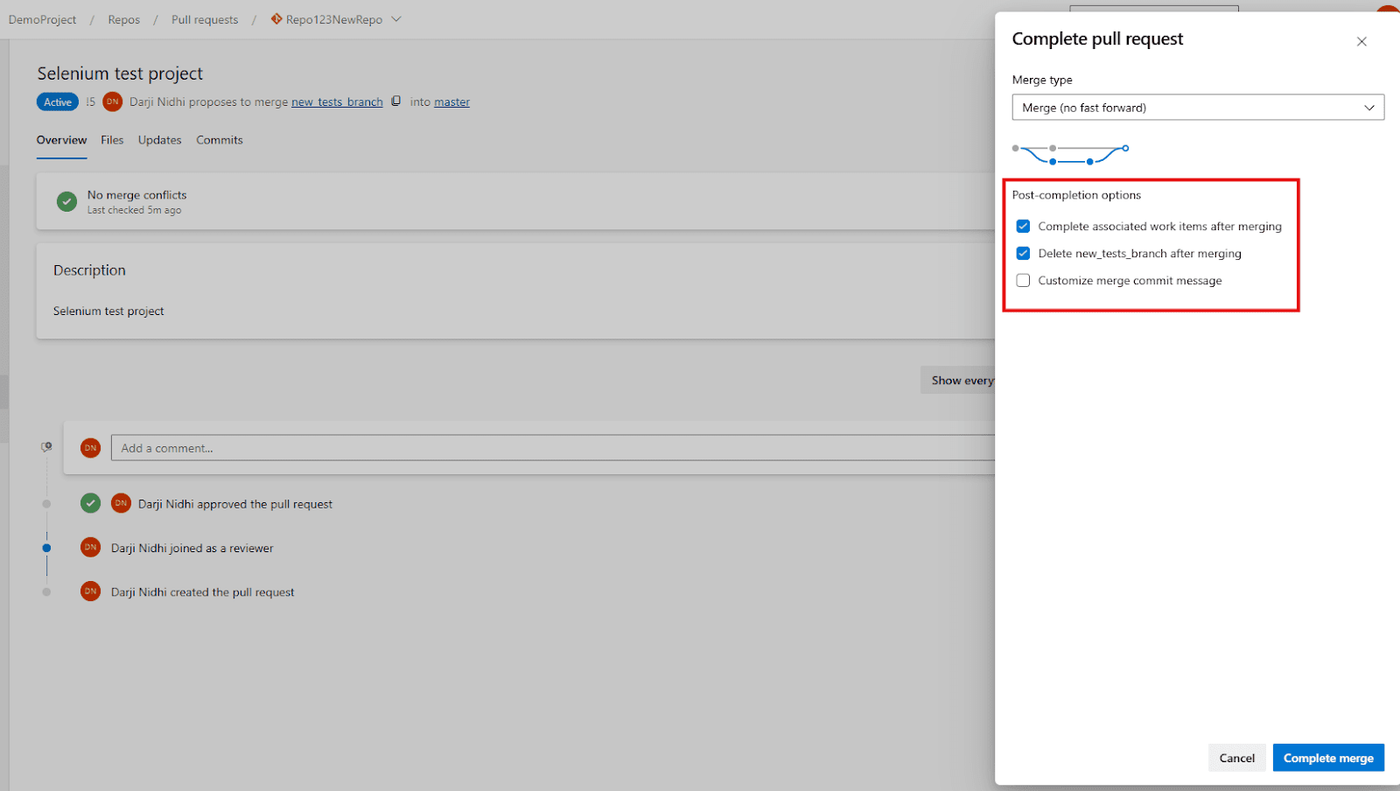Click 'Selenium test project' text under Description
1400x791 pixels.
click(x=108, y=311)
